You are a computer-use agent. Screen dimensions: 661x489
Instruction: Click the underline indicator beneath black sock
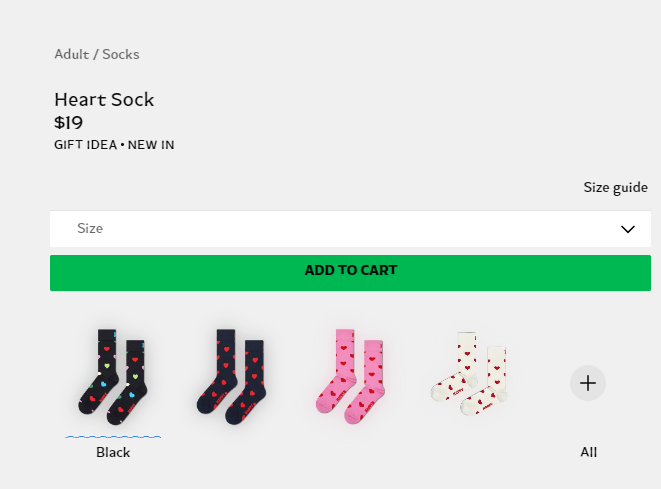pyautogui.click(x=113, y=437)
